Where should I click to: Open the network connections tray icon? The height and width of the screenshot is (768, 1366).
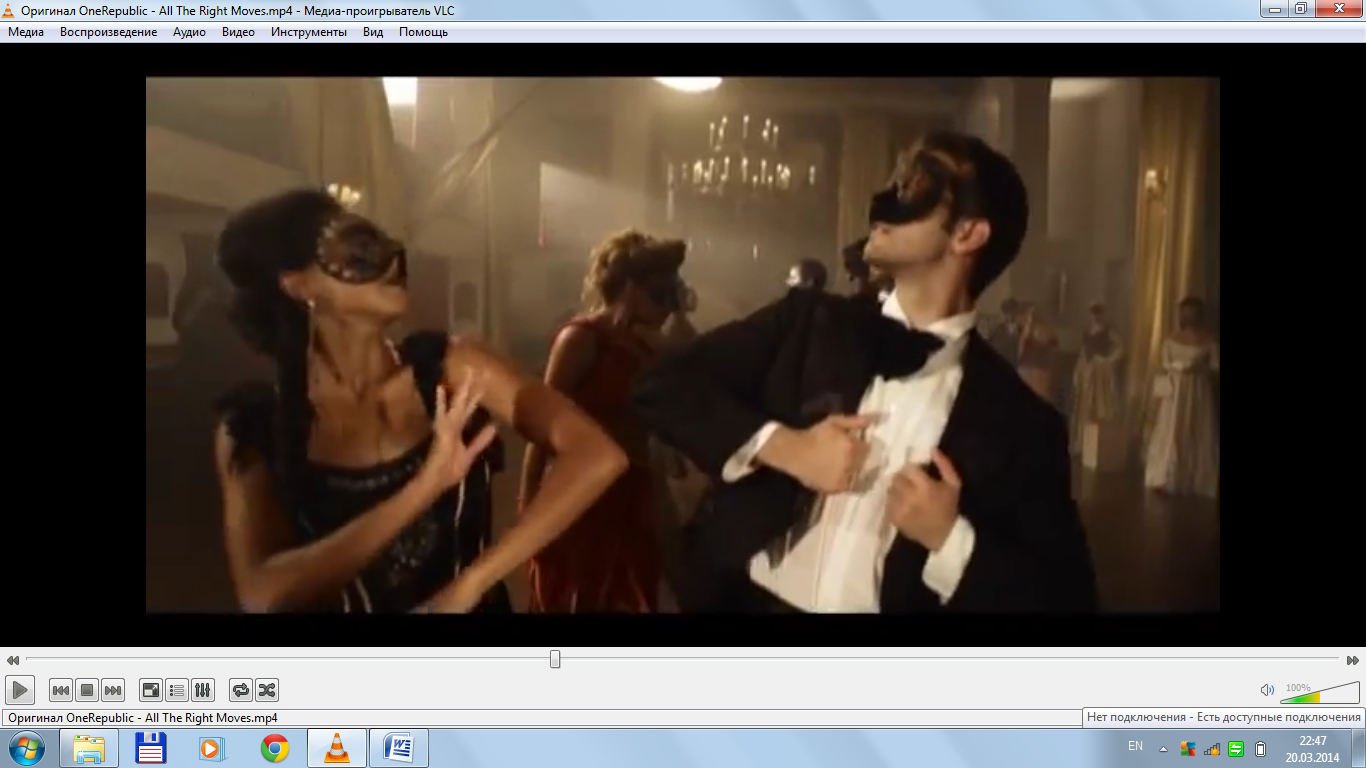1212,748
